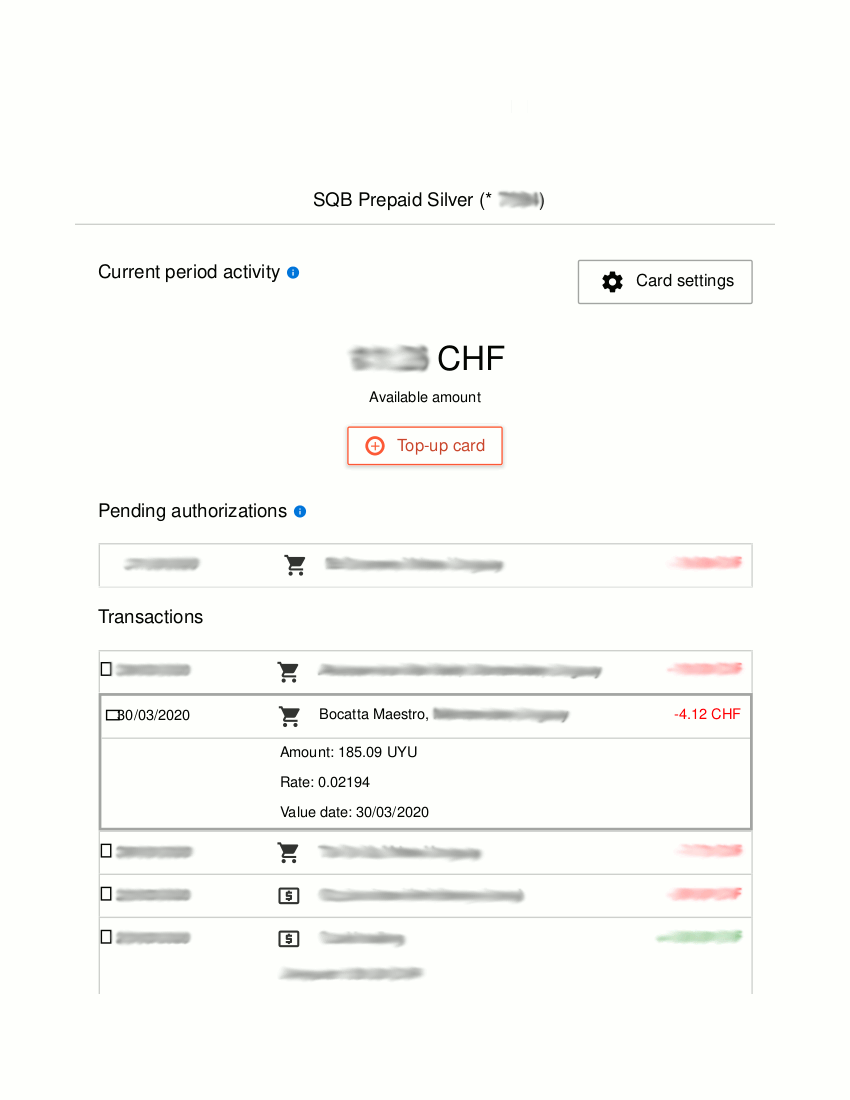Viewport: 850px width, 1100px height.
Task: Collapse the expanded 30/03/2020 transaction details
Action: pyautogui.click(x=112, y=715)
